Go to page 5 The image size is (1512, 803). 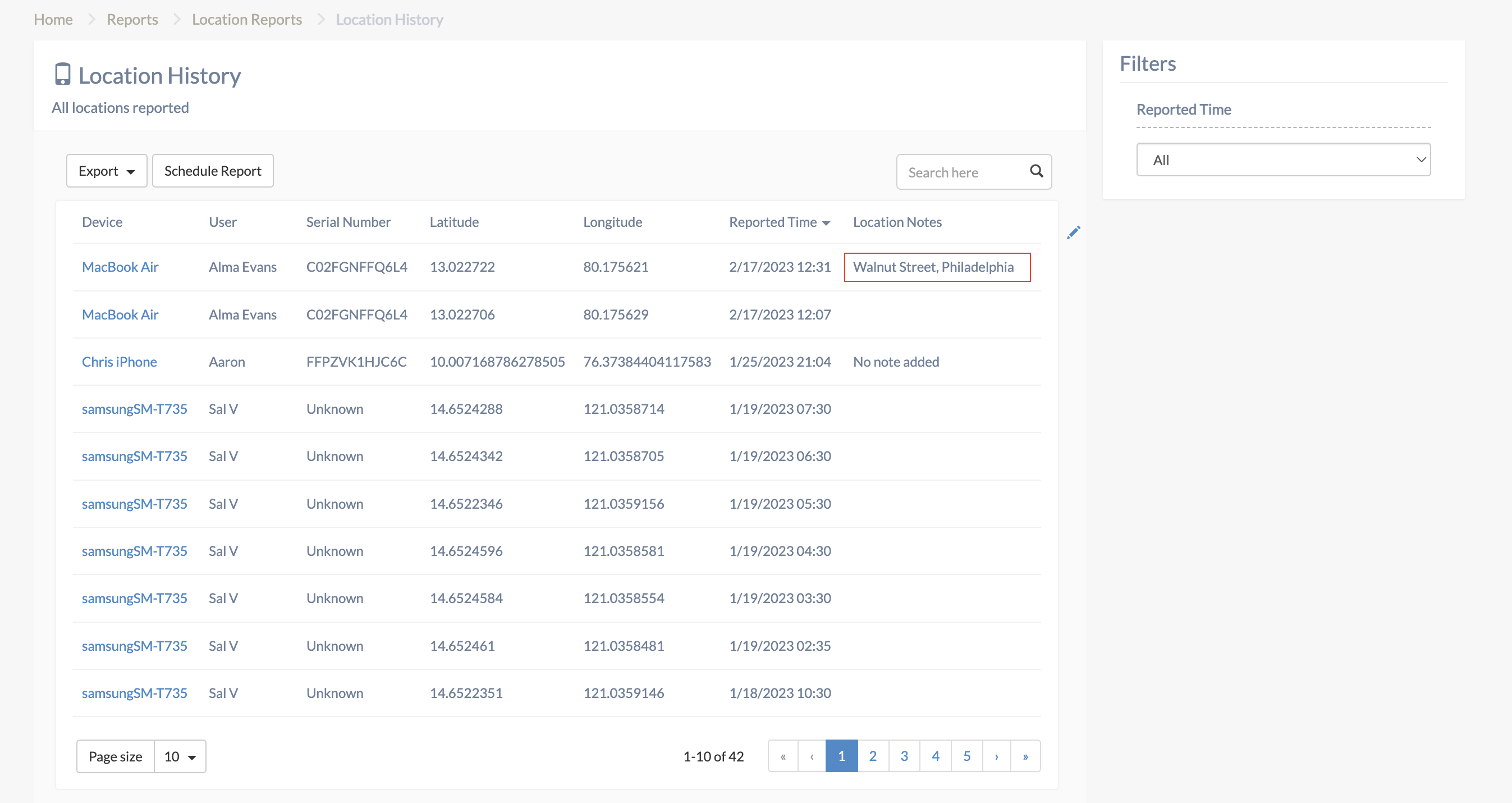[x=966, y=756]
